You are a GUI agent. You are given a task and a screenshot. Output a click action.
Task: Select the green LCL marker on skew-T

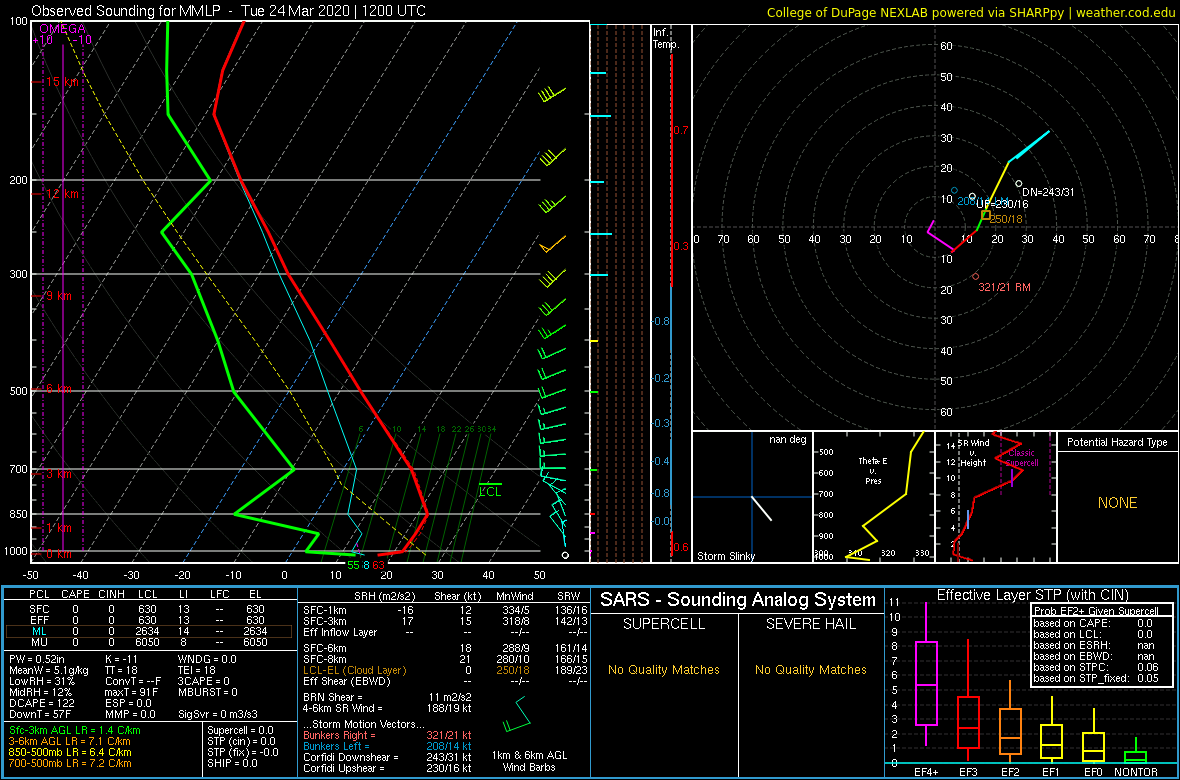pyautogui.click(x=490, y=489)
